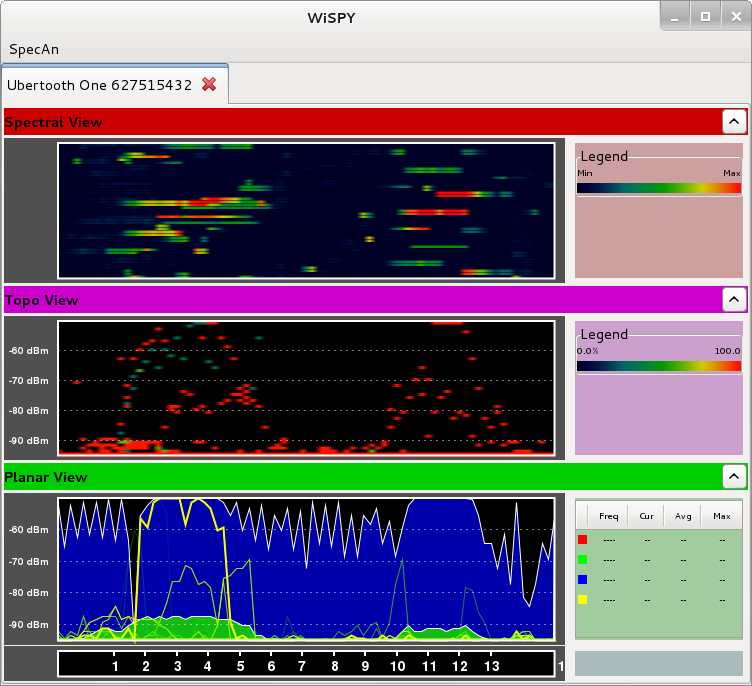
Task: Click the Avg column header
Action: point(683,516)
